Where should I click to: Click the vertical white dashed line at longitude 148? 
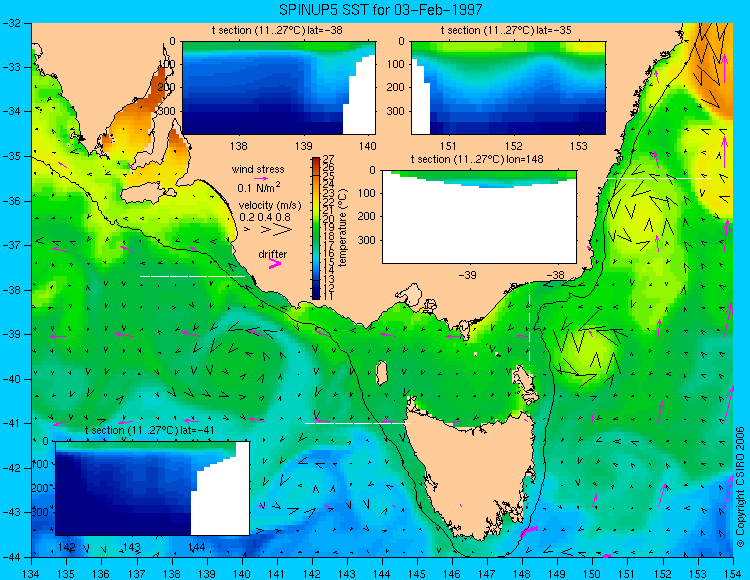pos(529,329)
